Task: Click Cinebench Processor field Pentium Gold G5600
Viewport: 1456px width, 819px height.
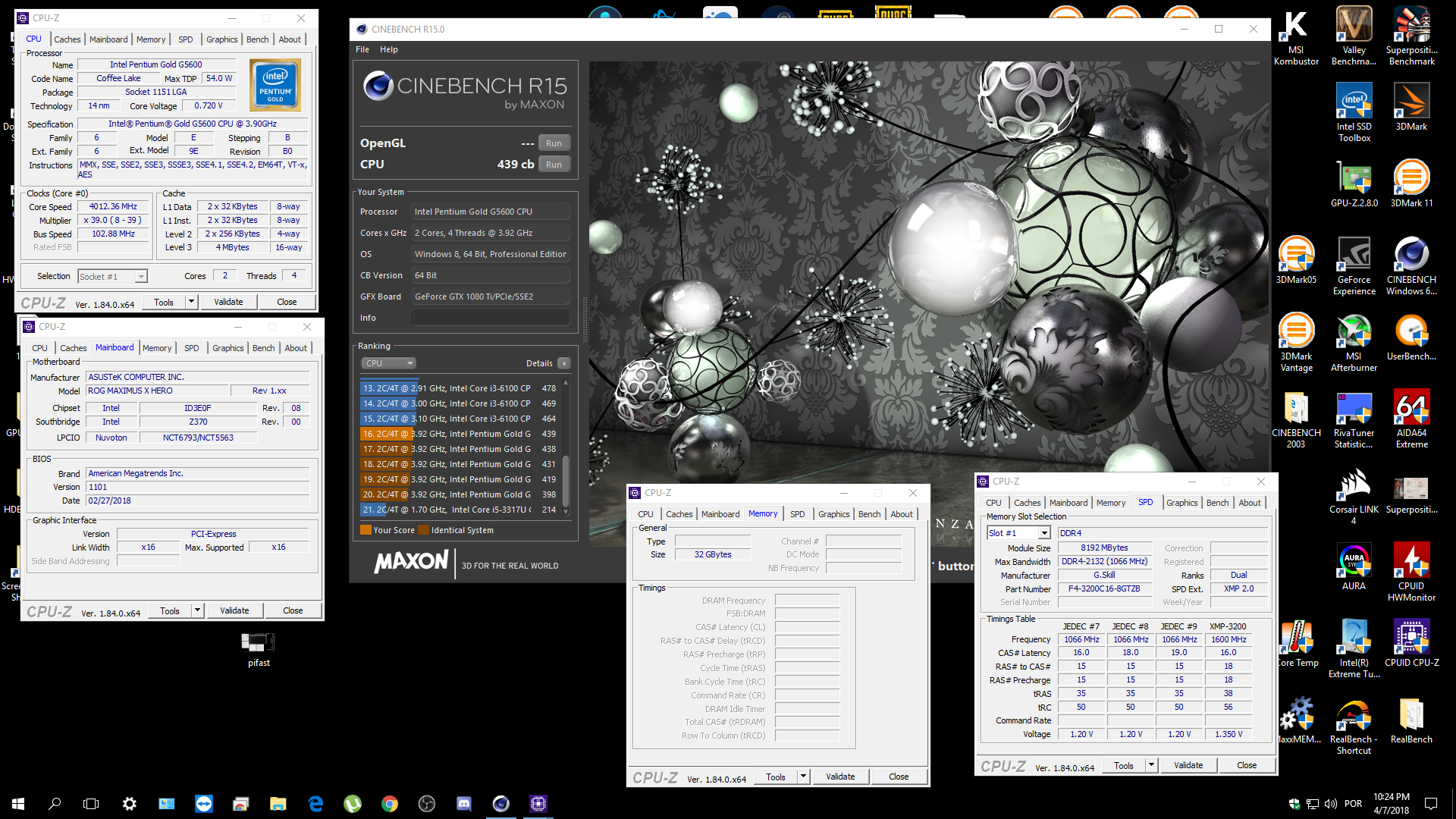Action: pos(491,212)
